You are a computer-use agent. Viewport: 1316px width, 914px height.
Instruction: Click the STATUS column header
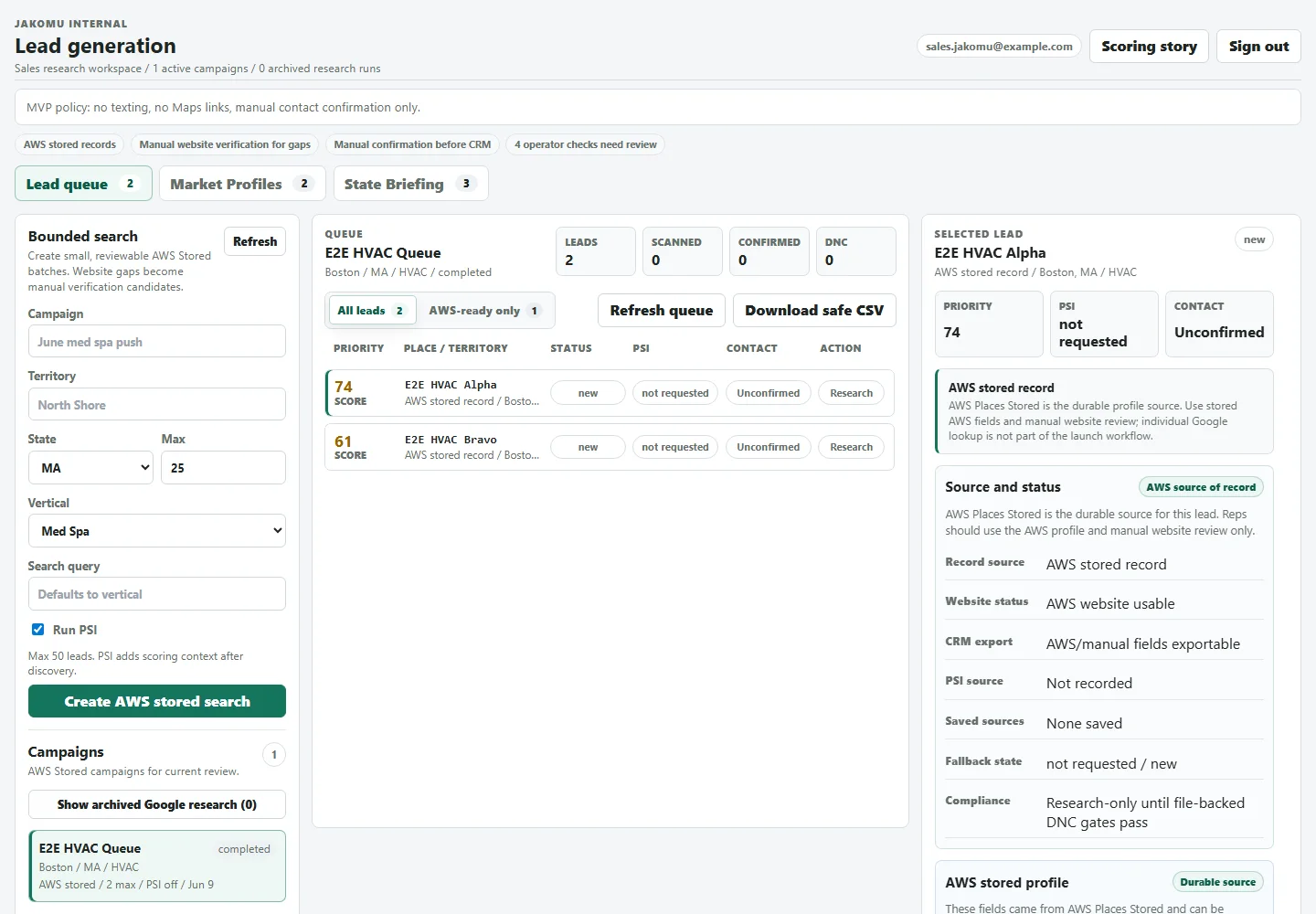tap(571, 348)
